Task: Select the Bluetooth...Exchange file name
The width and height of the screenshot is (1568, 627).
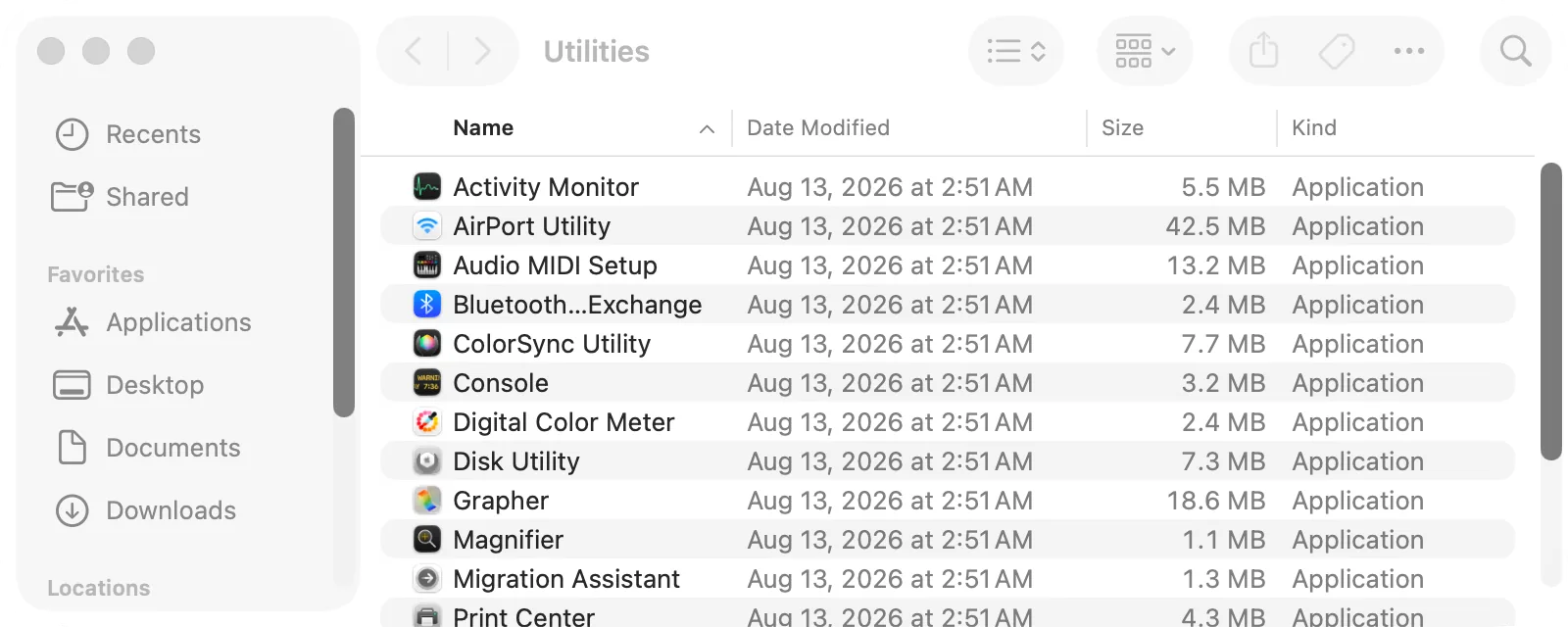Action: point(577,304)
